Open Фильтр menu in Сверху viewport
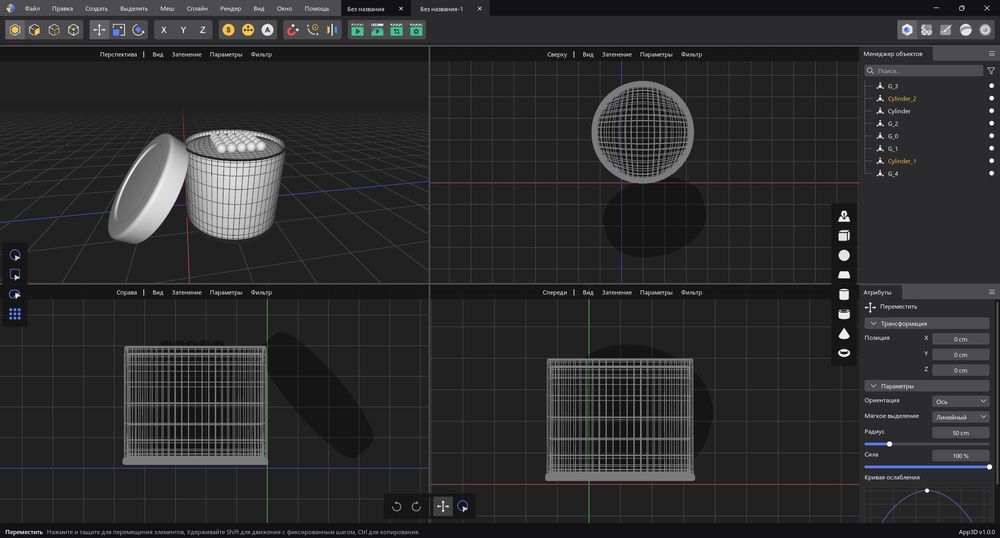 pyautogui.click(x=691, y=54)
